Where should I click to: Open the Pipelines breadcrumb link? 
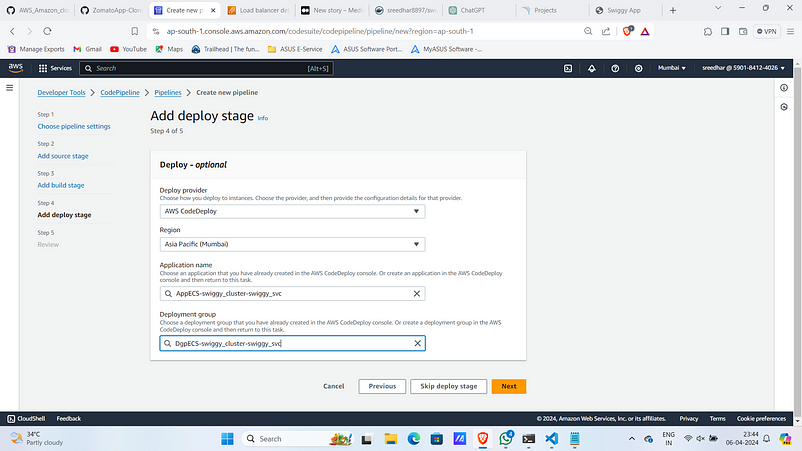point(168,93)
